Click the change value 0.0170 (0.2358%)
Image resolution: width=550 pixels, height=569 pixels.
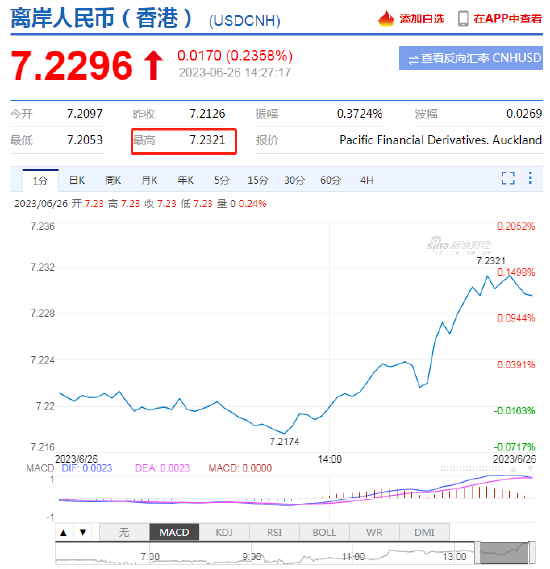(x=235, y=56)
